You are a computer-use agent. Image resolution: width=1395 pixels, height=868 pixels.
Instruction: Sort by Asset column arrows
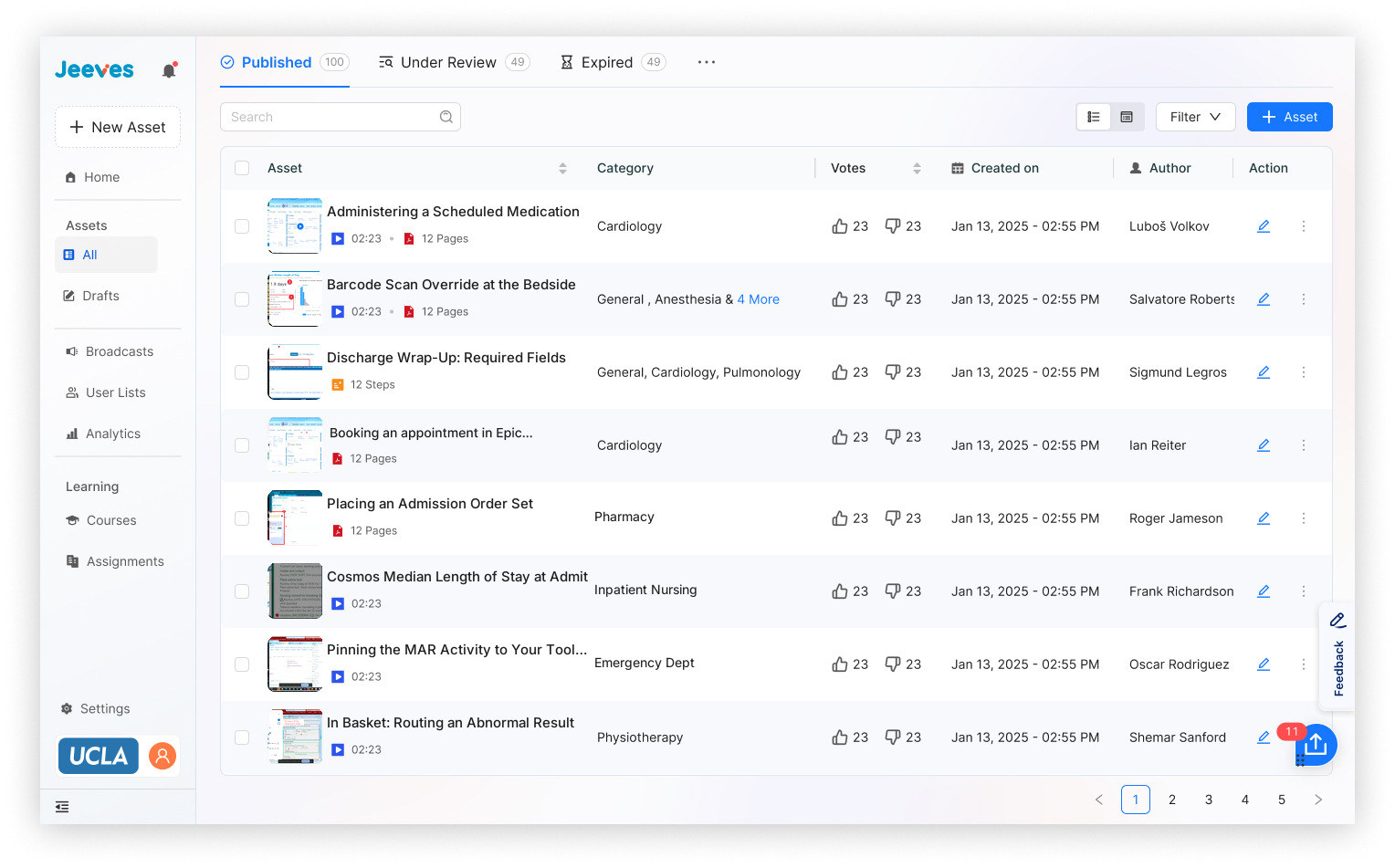pos(562,168)
